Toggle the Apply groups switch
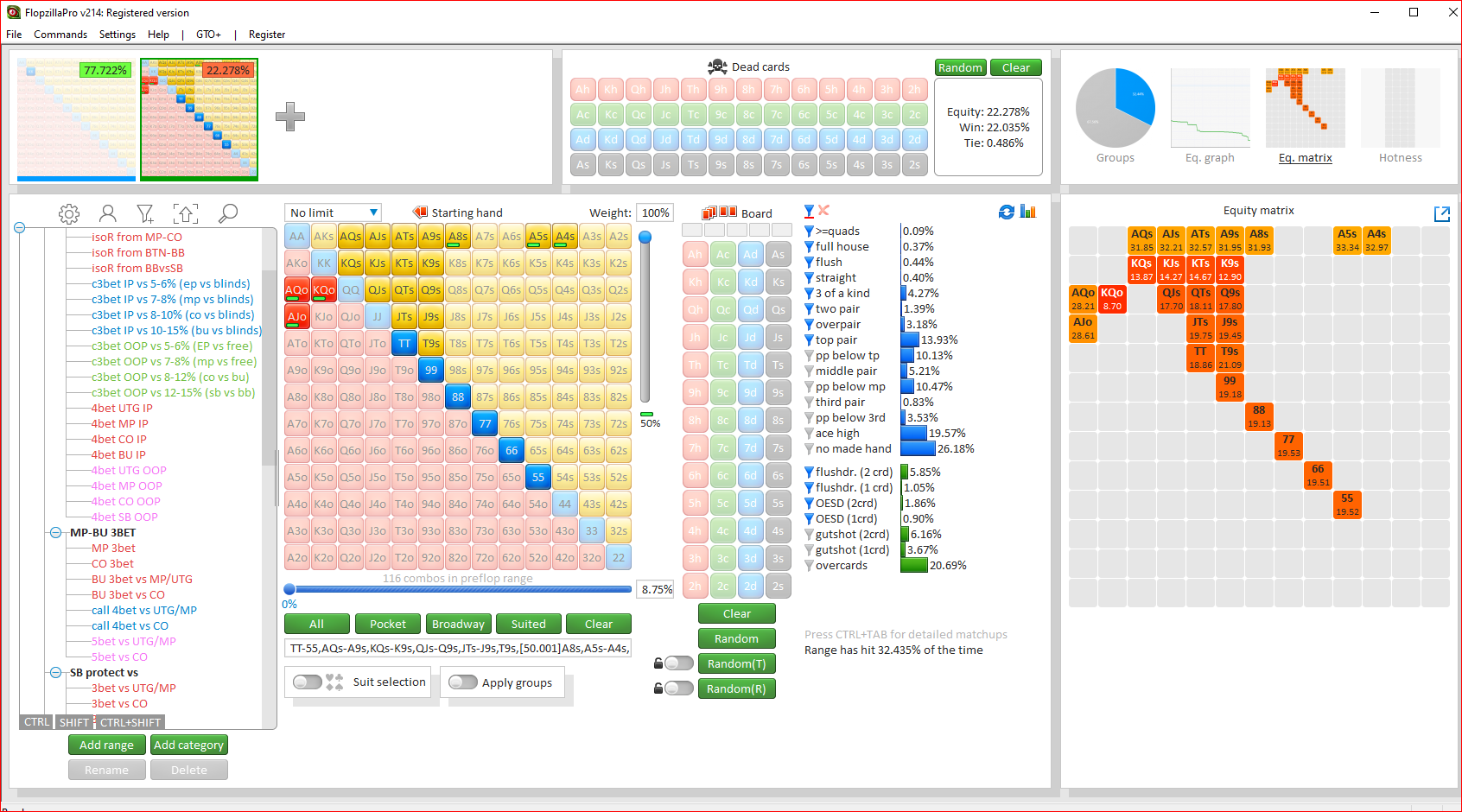This screenshot has width=1462, height=812. click(463, 682)
